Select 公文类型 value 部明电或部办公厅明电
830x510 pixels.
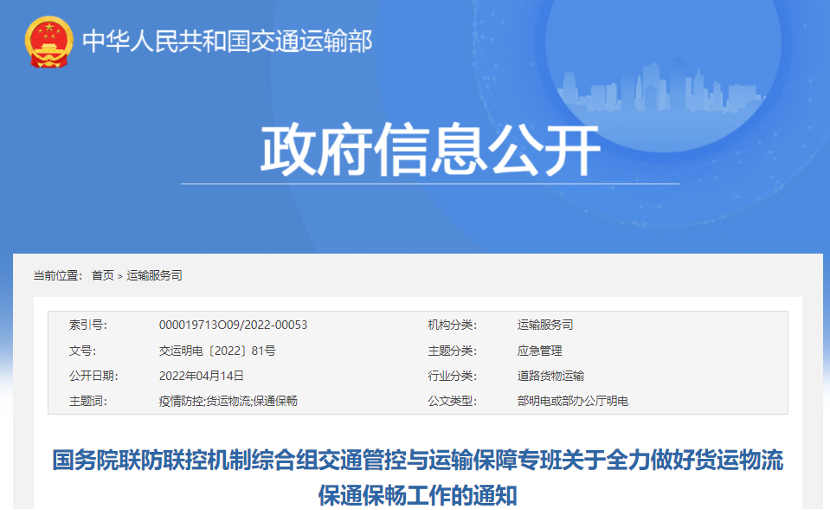point(573,401)
